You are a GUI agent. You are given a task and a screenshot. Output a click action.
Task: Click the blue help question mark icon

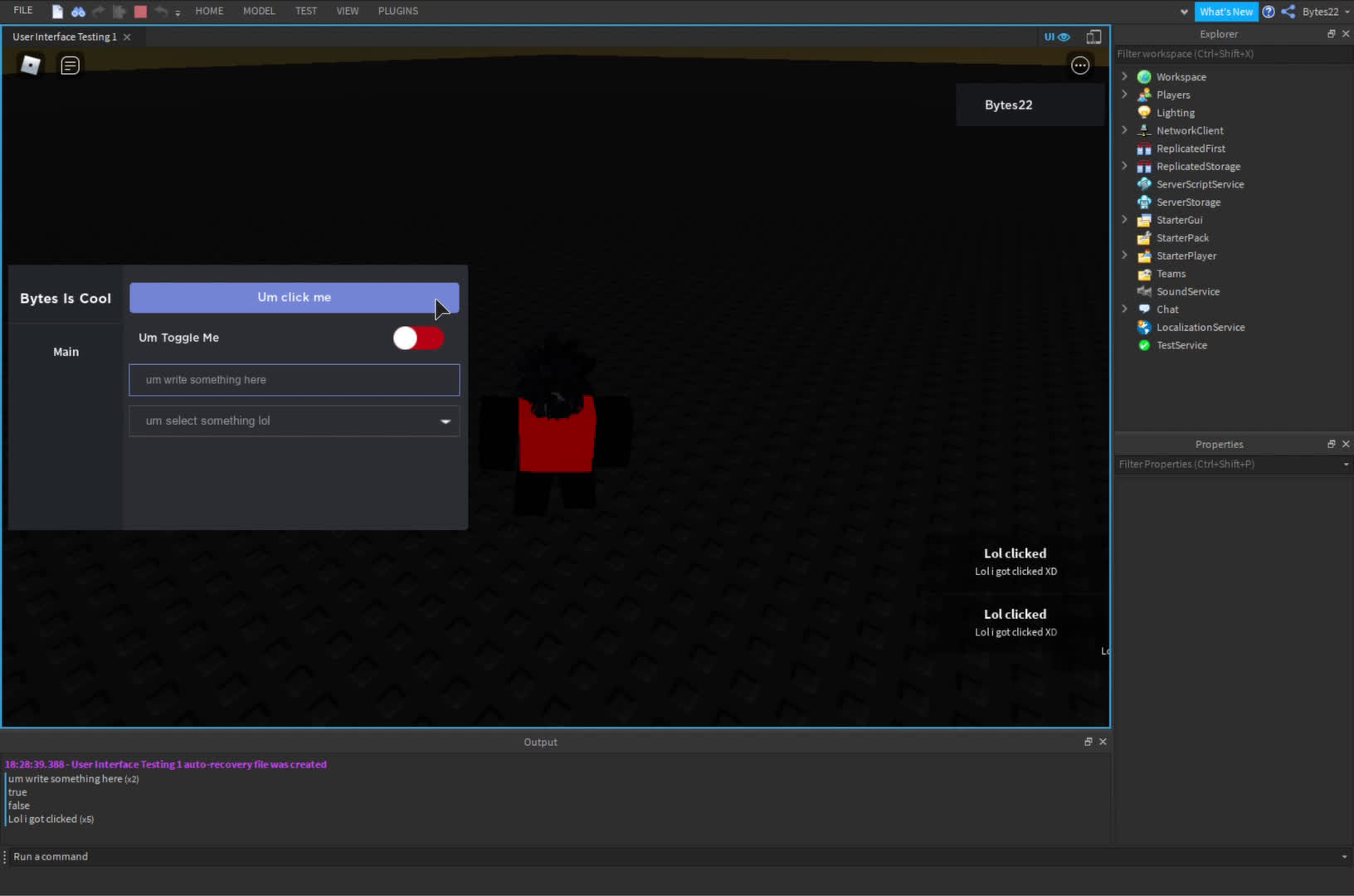pos(1269,12)
